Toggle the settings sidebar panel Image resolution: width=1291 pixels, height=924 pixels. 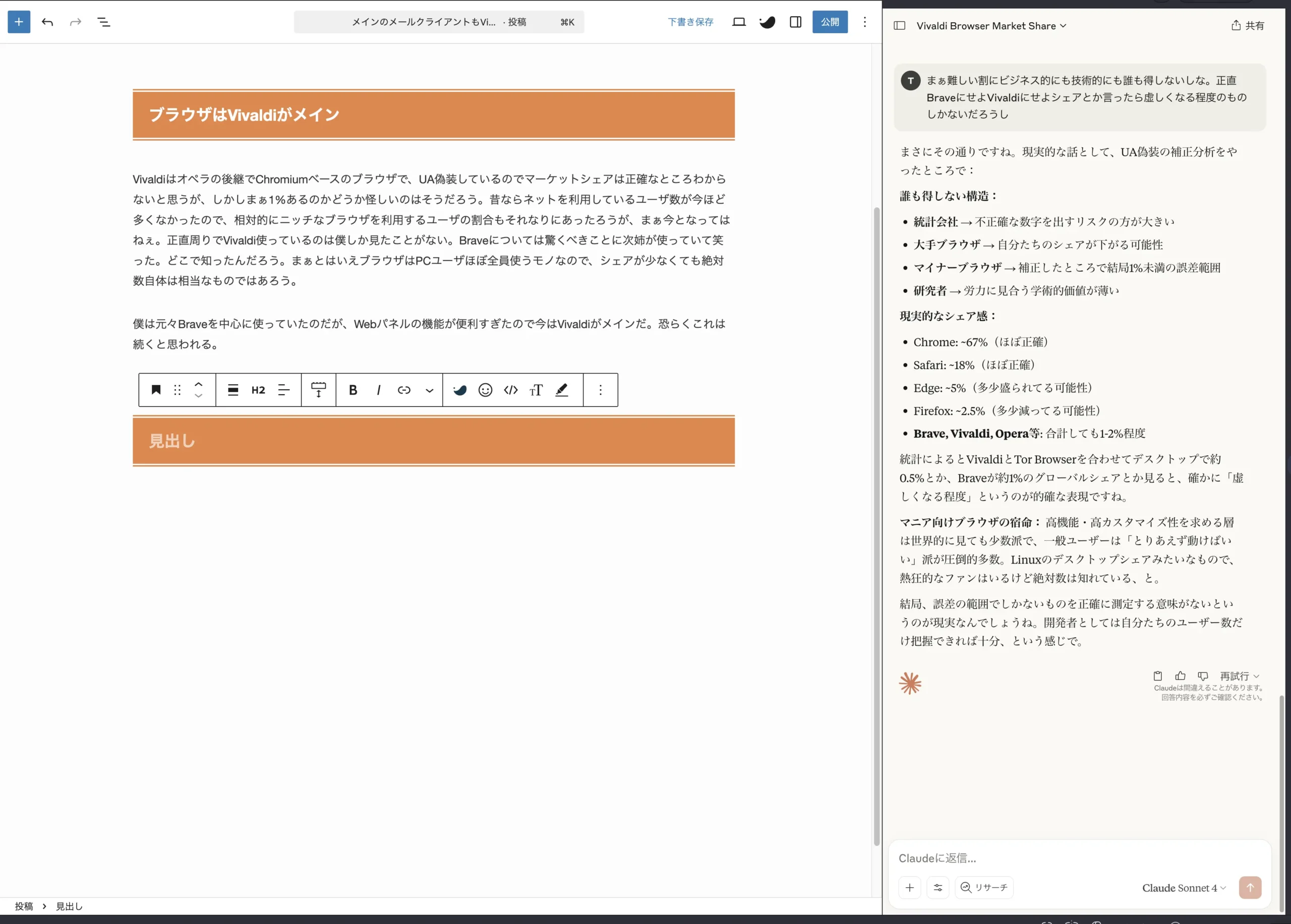[796, 22]
